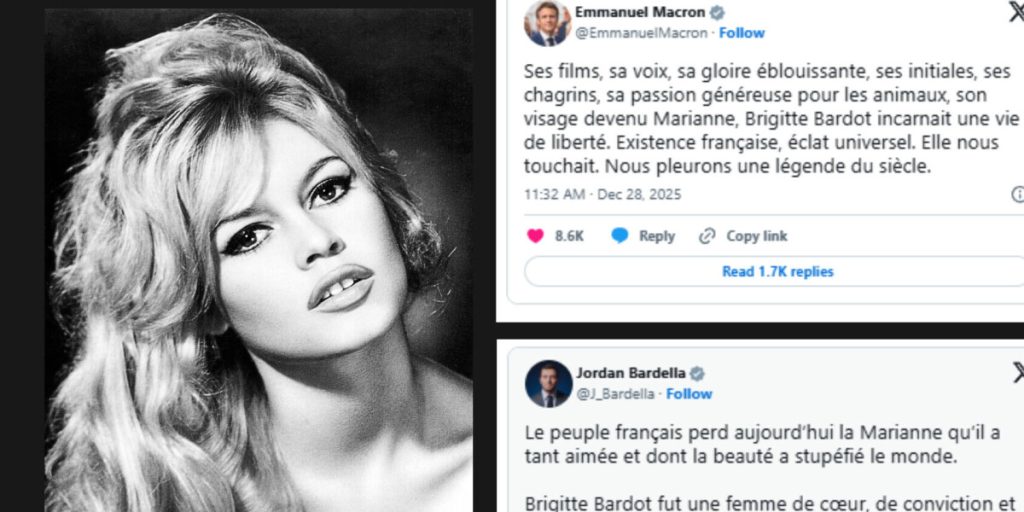Open Jordan Bardella's profile picture
Viewport: 1024px width, 512px height.
548,383
